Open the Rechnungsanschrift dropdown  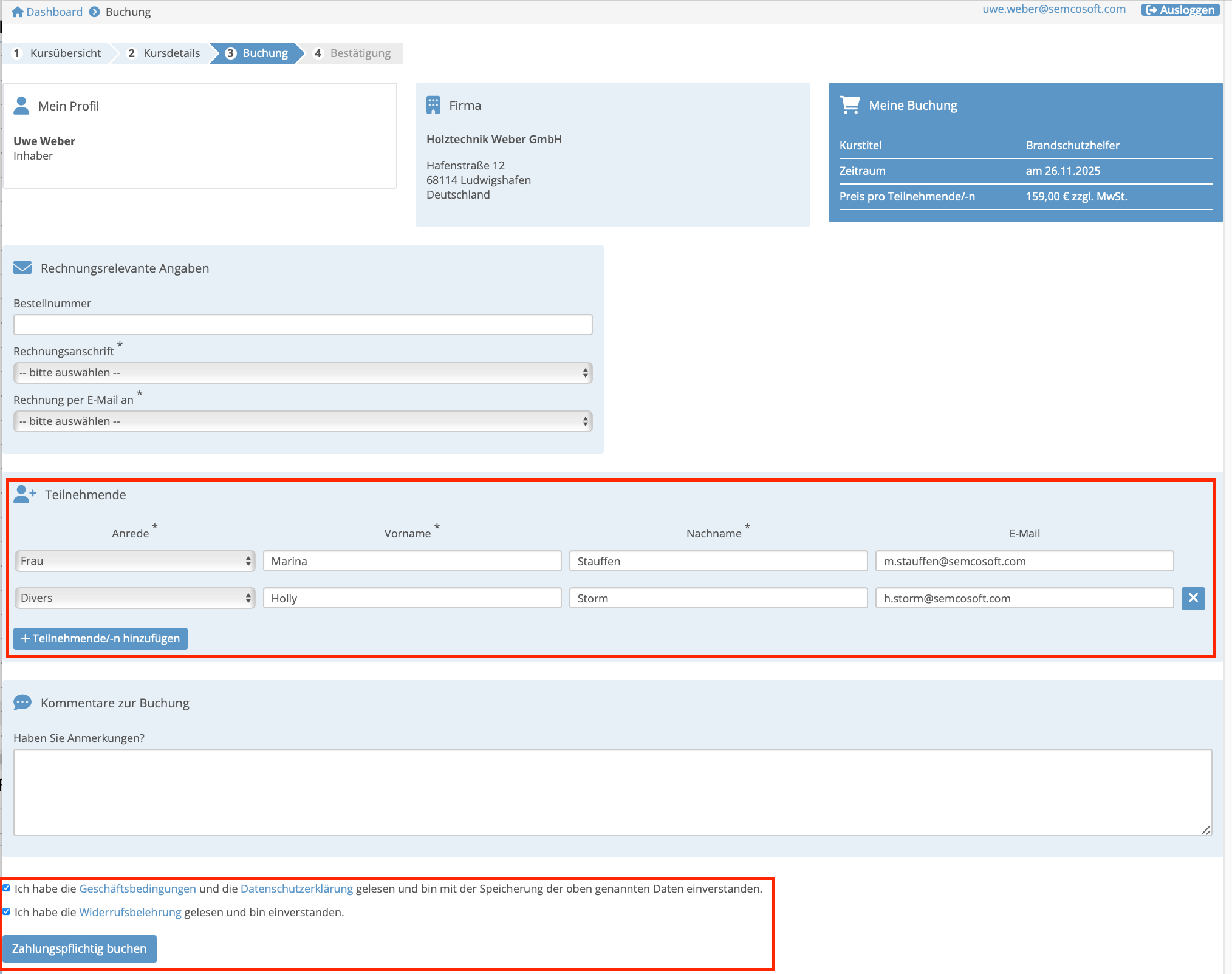point(303,373)
